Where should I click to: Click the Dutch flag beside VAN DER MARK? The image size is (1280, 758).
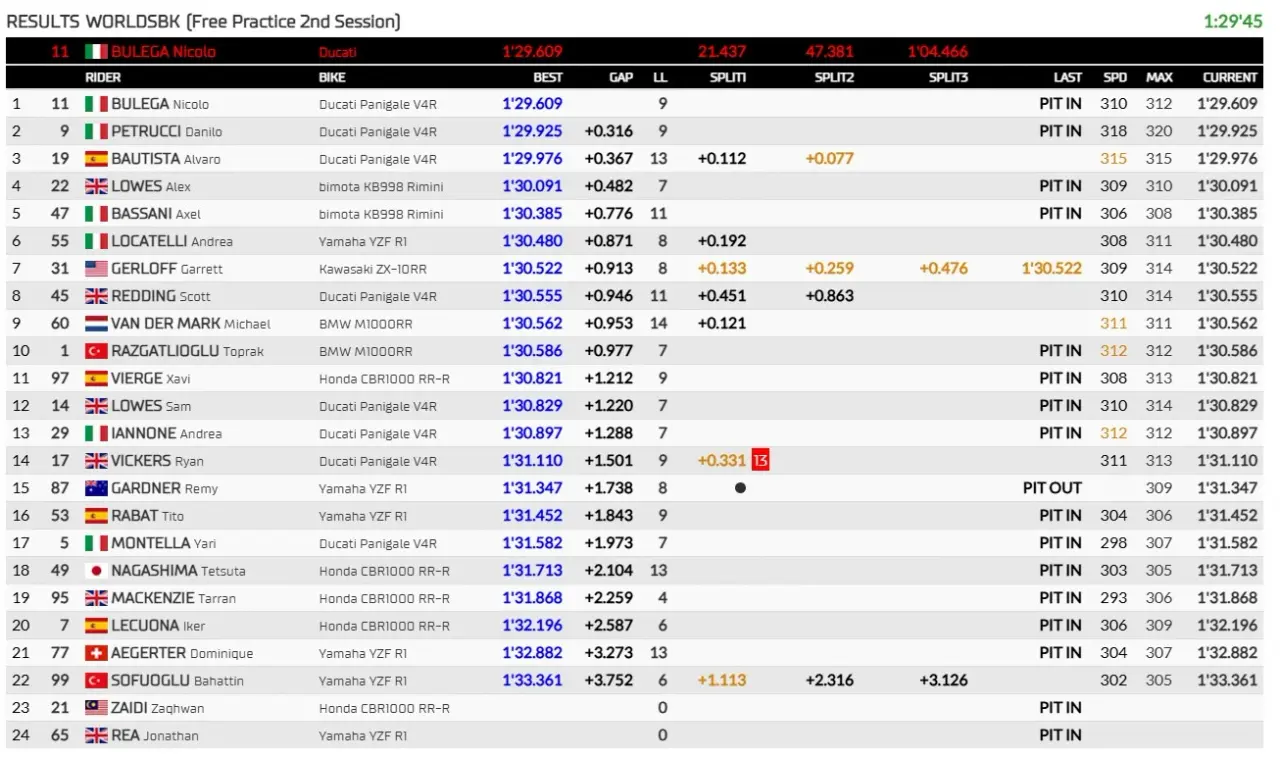tap(96, 324)
